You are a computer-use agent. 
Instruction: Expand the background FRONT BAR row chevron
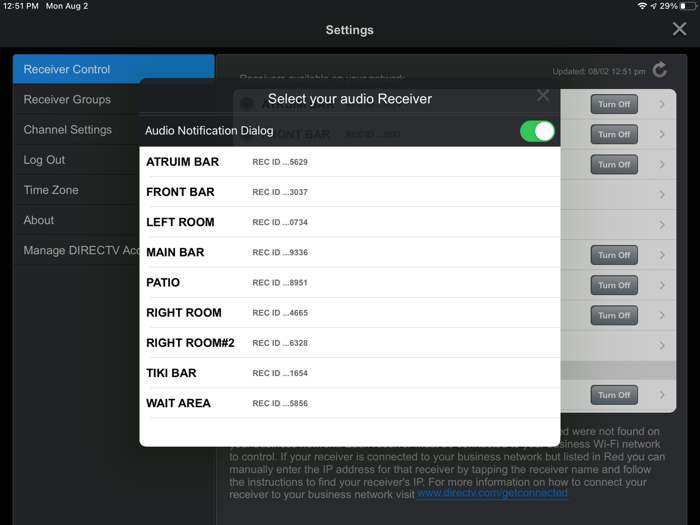point(662,134)
